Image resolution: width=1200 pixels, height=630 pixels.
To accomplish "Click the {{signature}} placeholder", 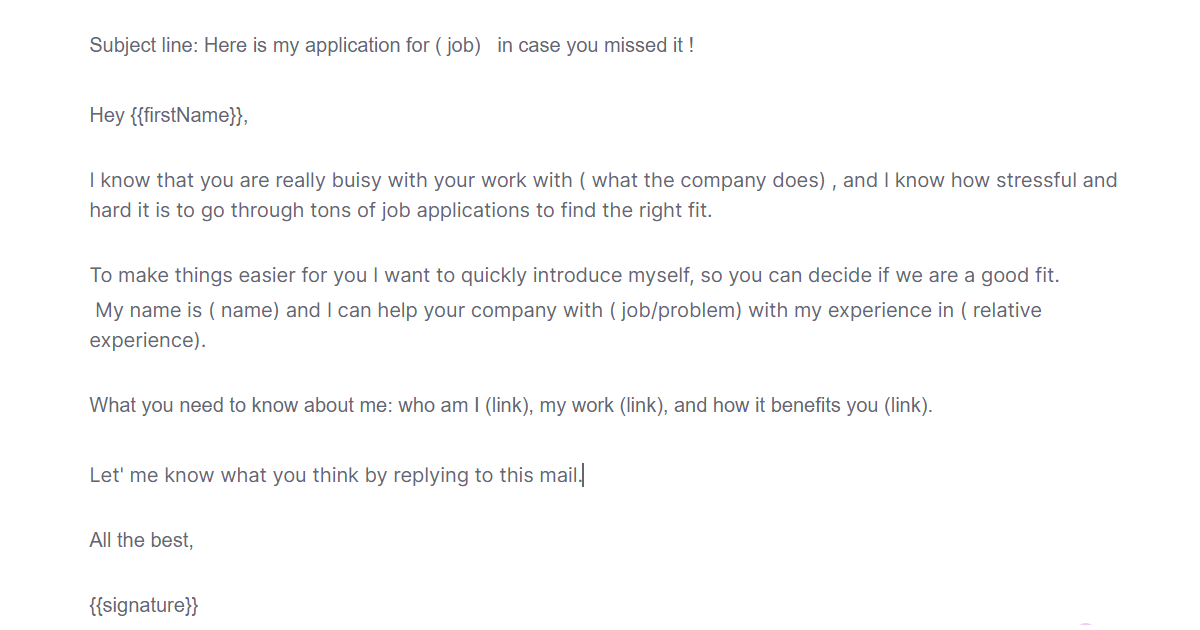I will (144, 605).
